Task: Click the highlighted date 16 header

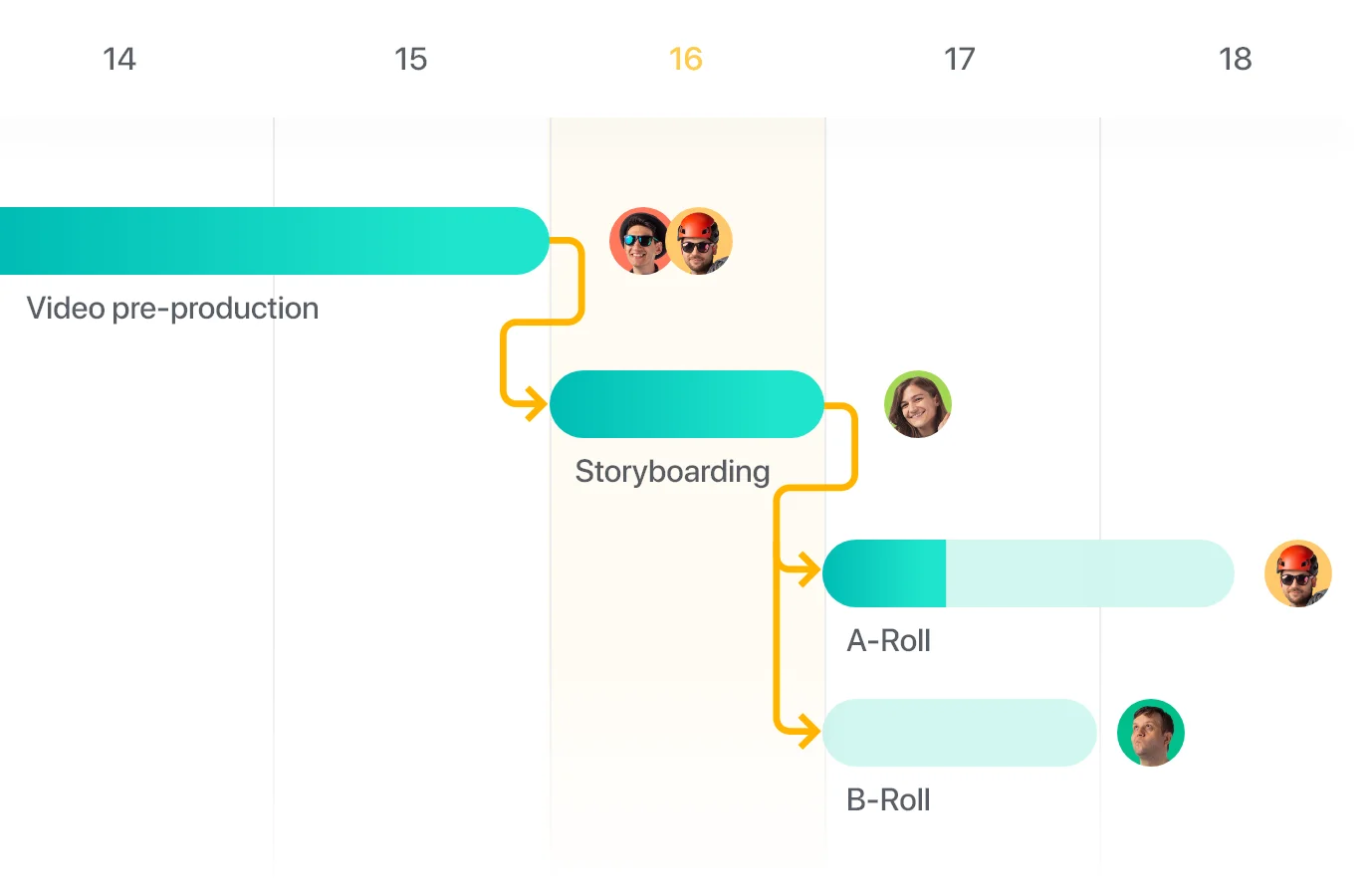Action: click(686, 59)
